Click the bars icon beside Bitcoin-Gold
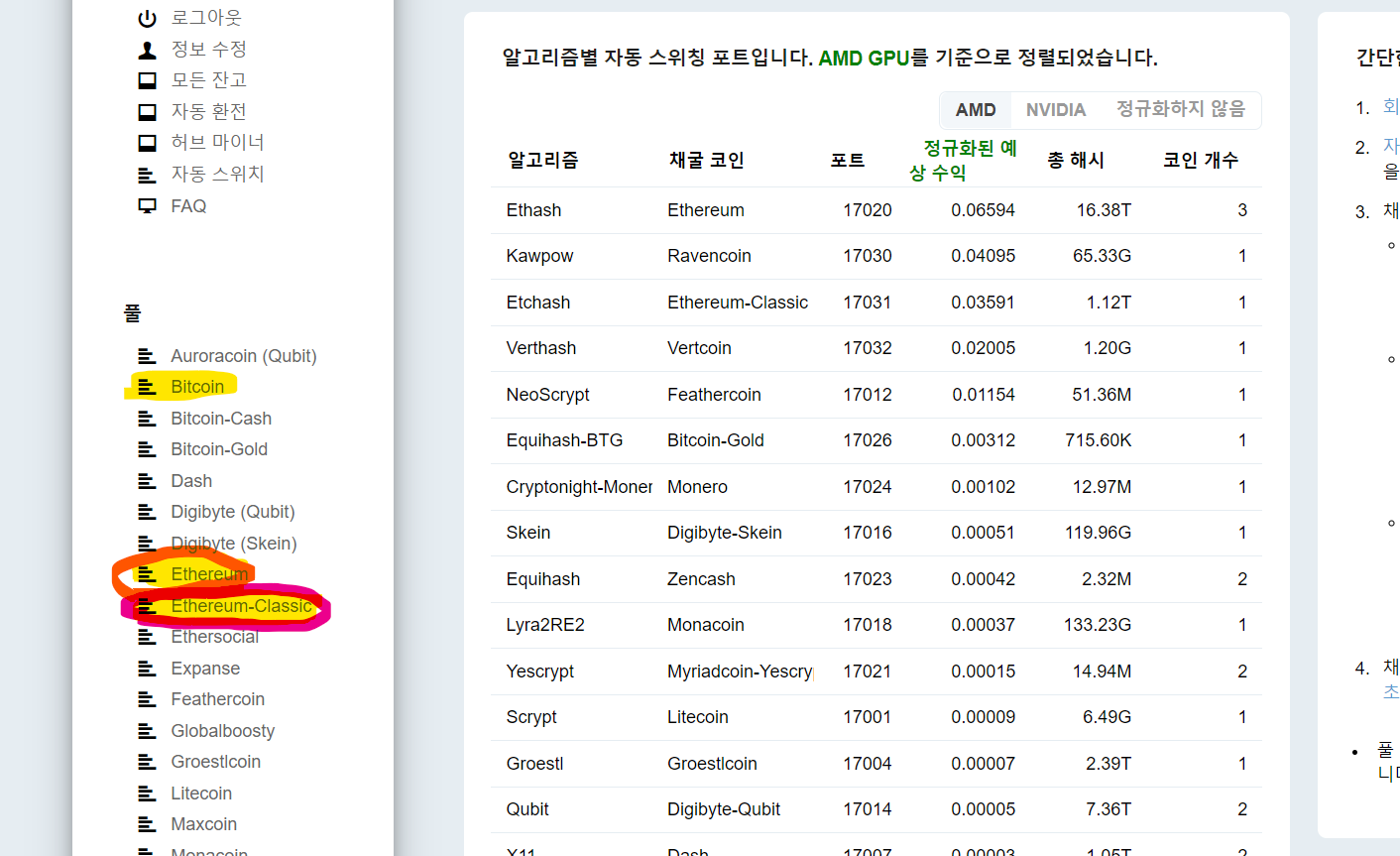 [147, 449]
